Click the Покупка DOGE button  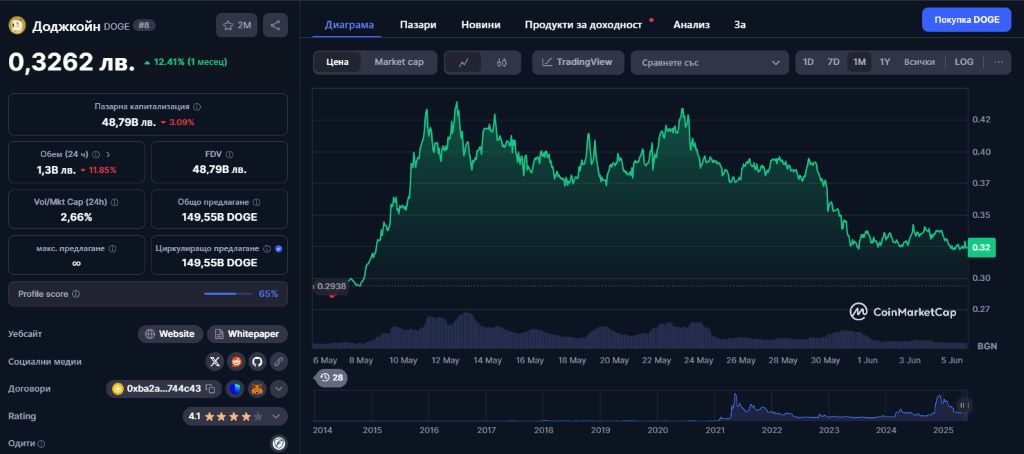[x=966, y=19]
